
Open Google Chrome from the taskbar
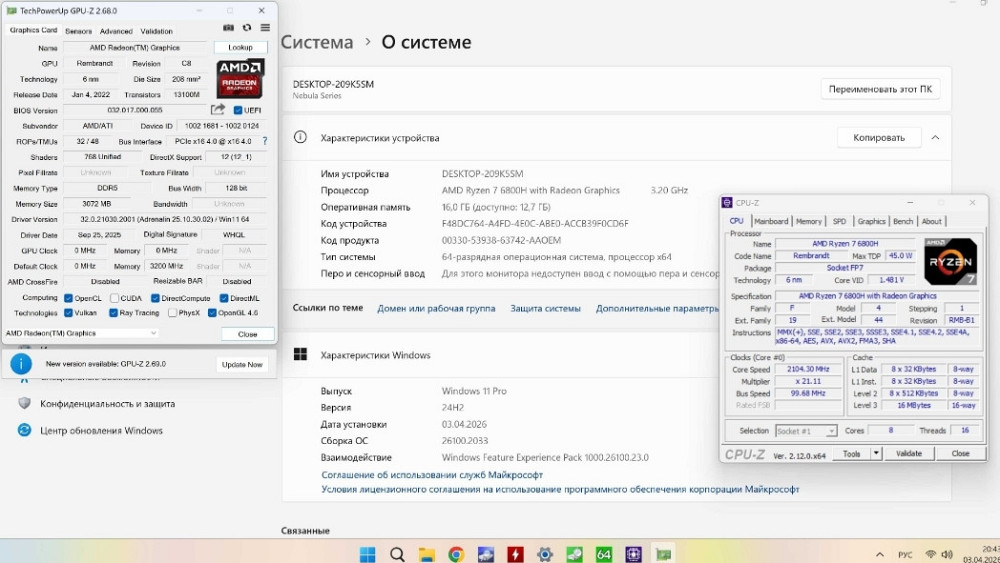(x=456, y=554)
